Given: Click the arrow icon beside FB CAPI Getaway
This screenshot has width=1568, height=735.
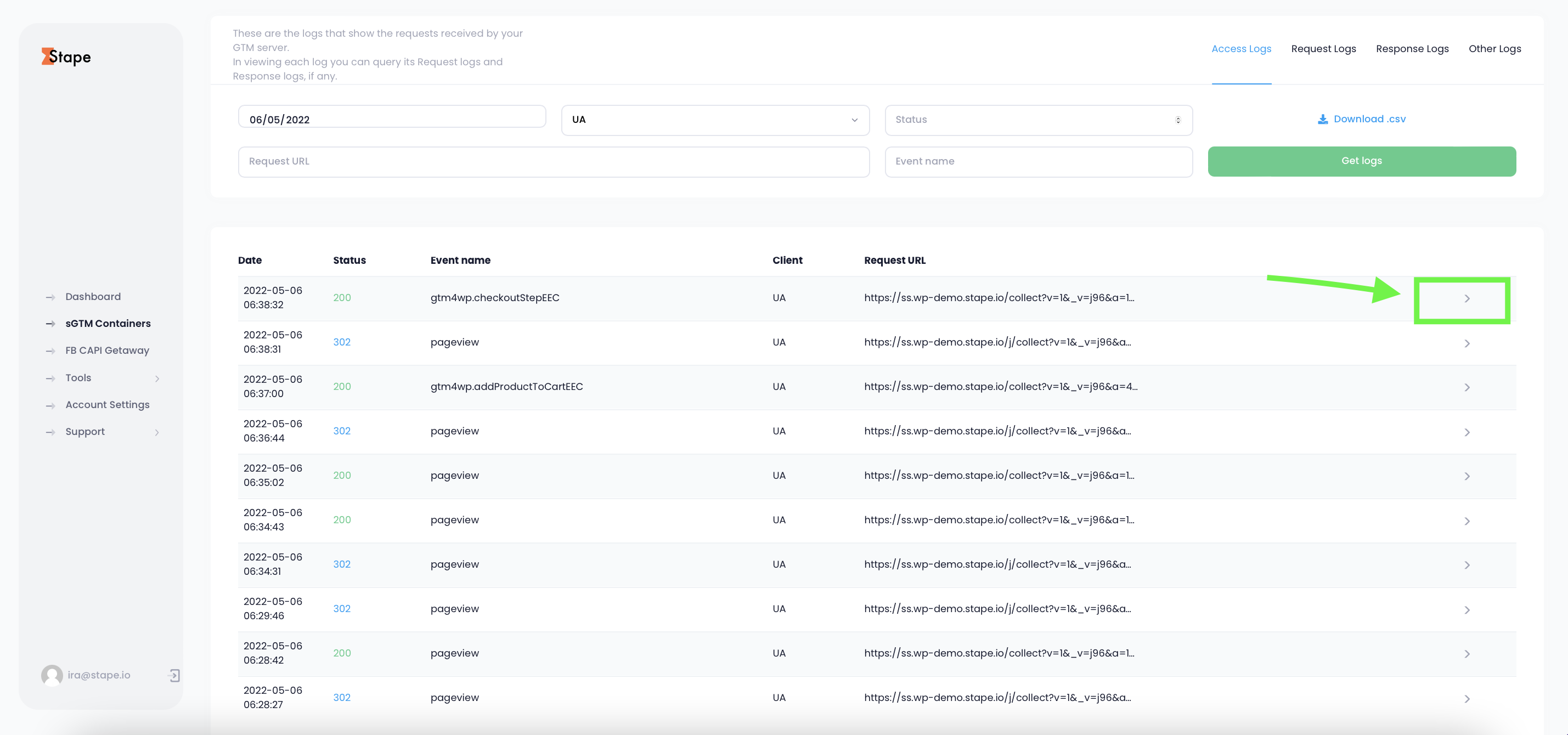Looking at the screenshot, I should (x=50, y=351).
